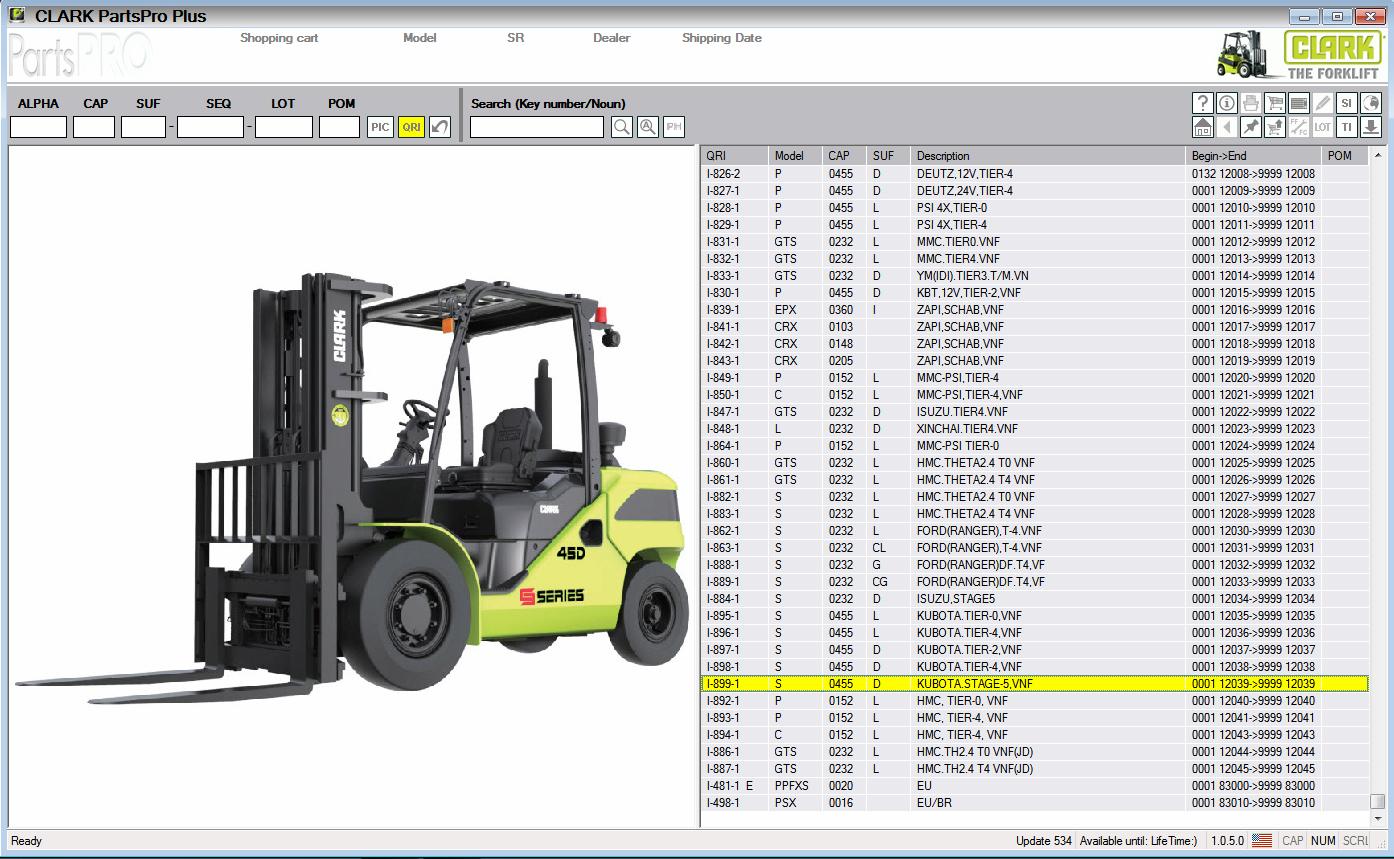
Task: Click the parts list view icon
Action: (1299, 103)
